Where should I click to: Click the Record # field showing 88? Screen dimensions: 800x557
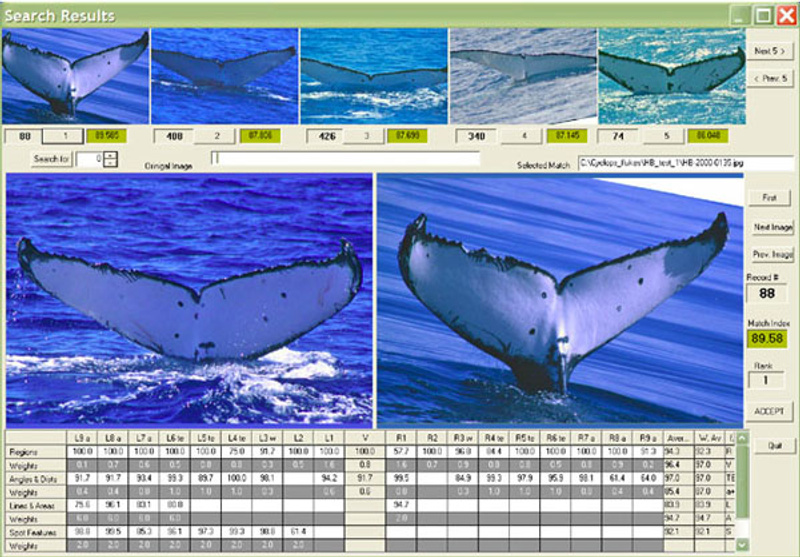[767, 293]
